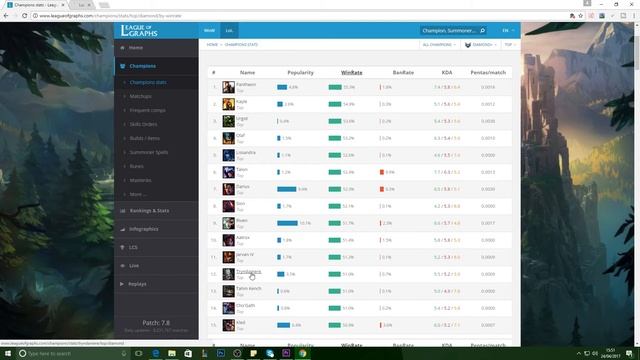The height and width of the screenshot is (360, 640).
Task: Open Urgot's champion portrait
Action: tap(229, 121)
